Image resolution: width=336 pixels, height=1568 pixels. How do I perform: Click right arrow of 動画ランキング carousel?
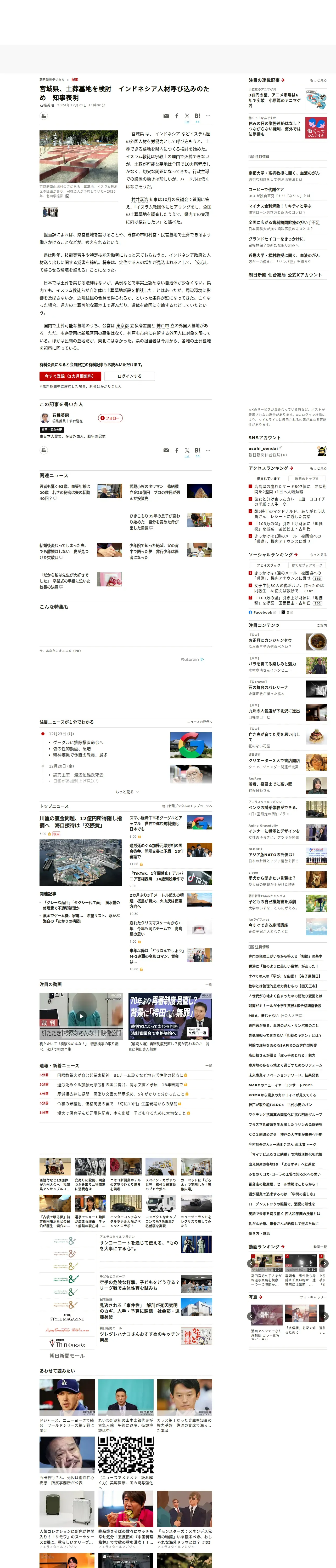[x=324, y=1264]
